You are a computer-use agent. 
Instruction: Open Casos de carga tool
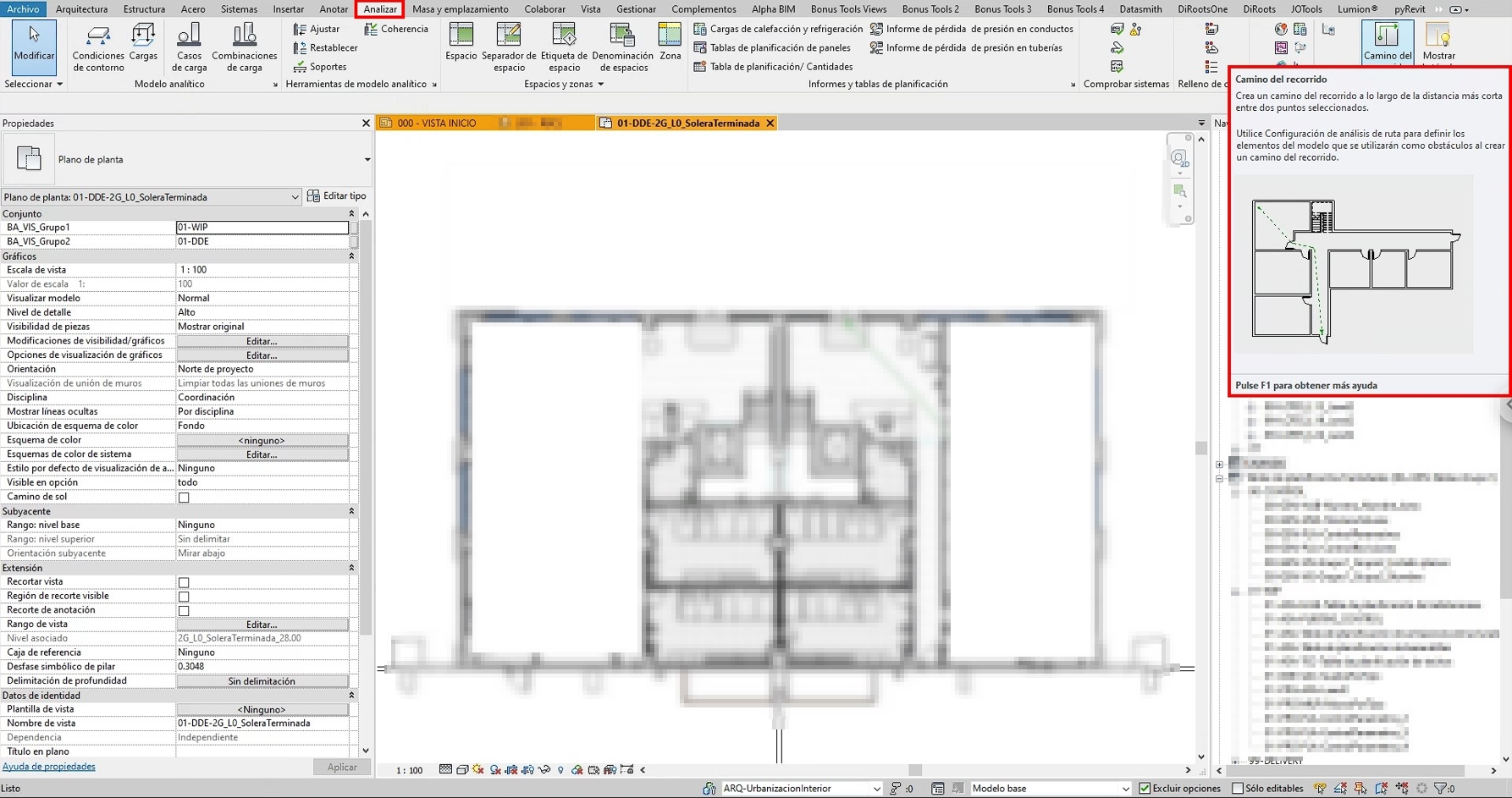pos(189,47)
